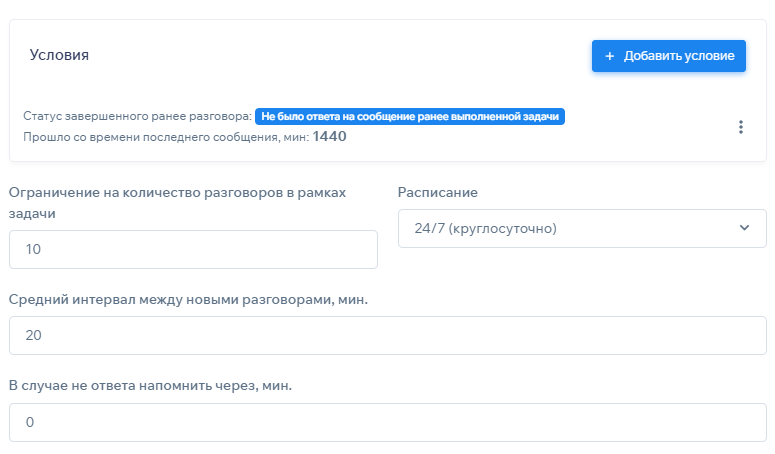Click 'Средний интервал между новыми разговорами' label
The width and height of the screenshot is (775, 454).
click(x=189, y=300)
